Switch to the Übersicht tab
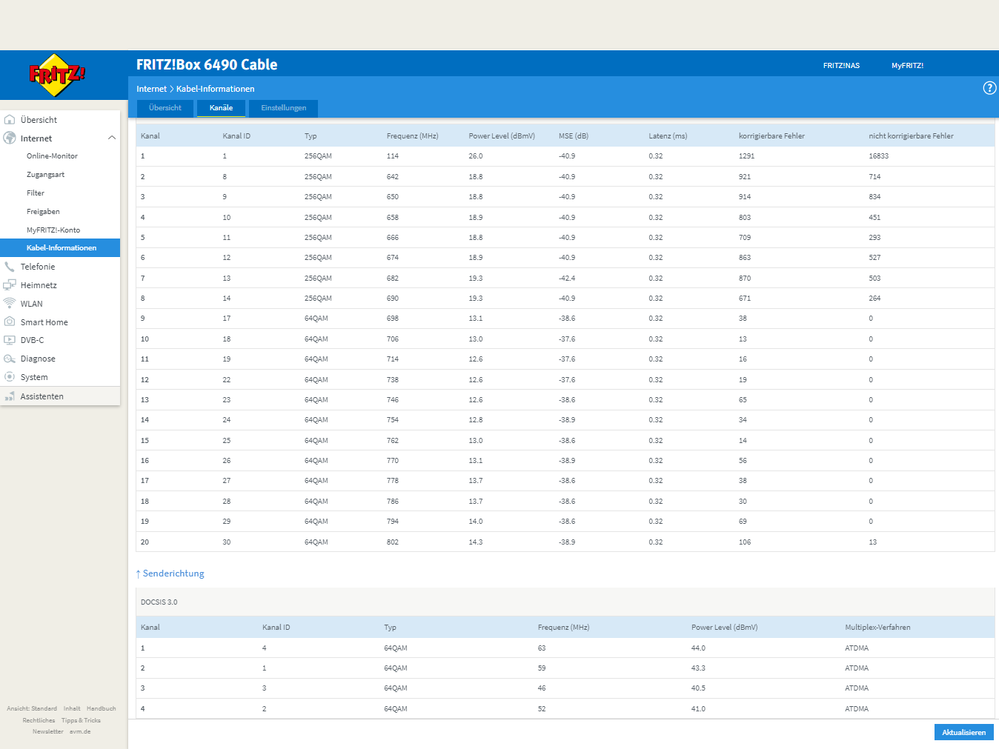 165,108
